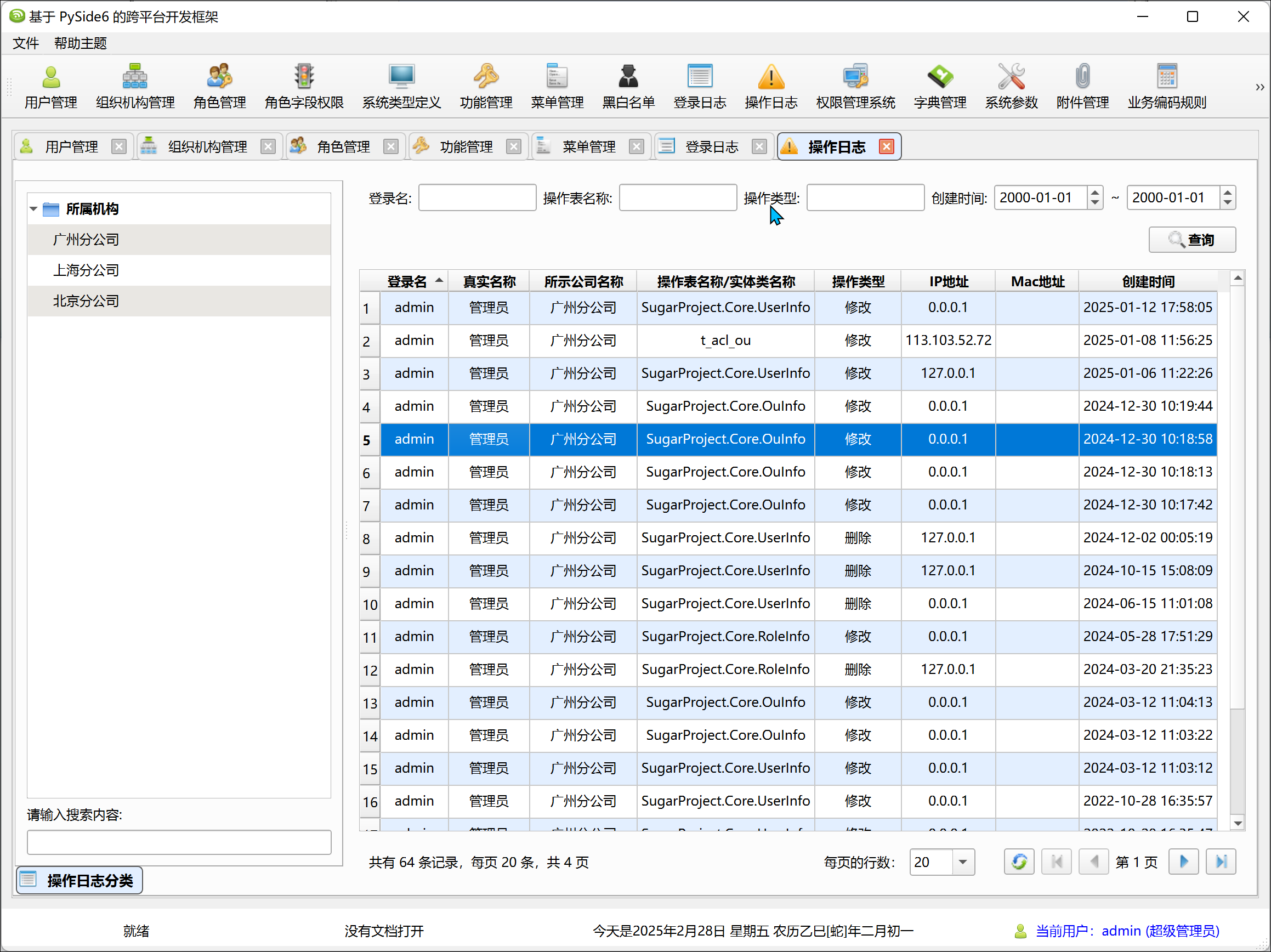
Task: Jump to last page of records
Action: point(1221,862)
